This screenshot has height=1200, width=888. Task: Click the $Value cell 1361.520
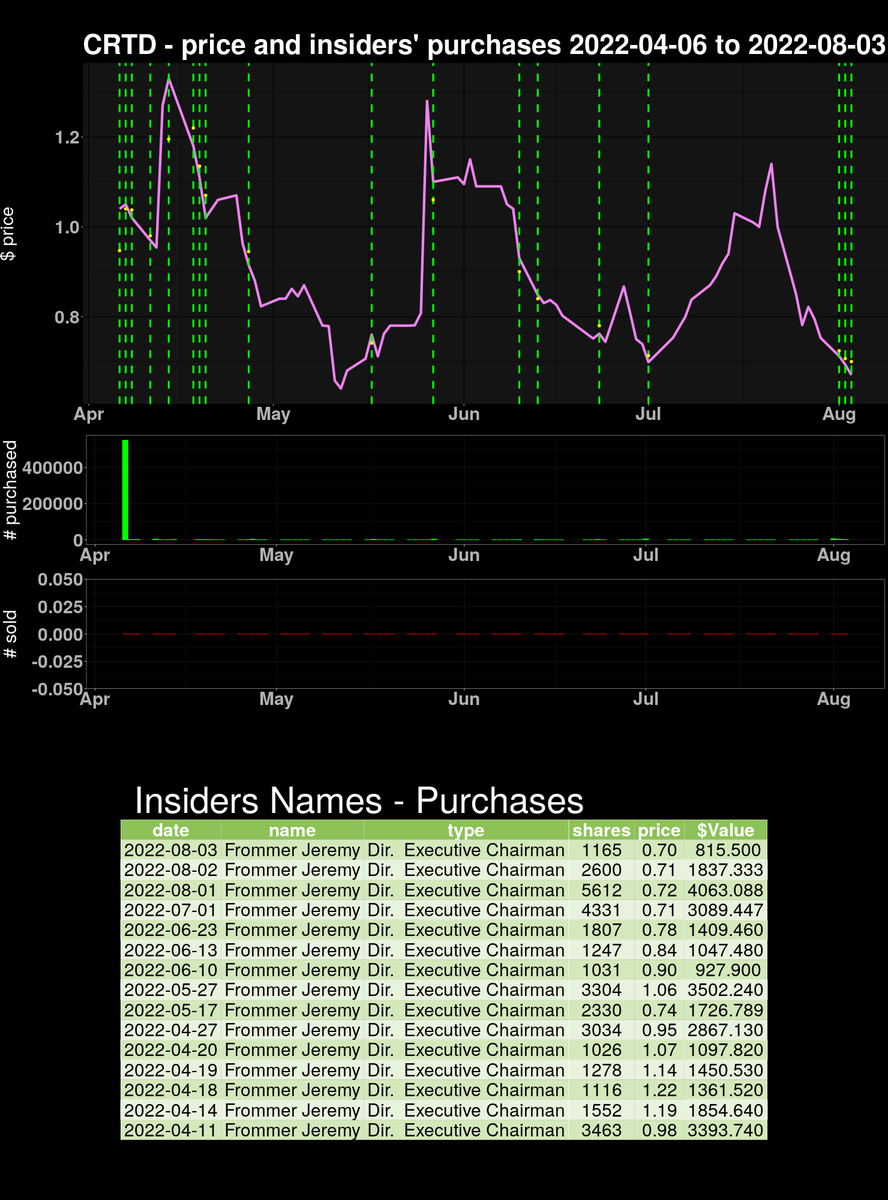pos(725,1090)
